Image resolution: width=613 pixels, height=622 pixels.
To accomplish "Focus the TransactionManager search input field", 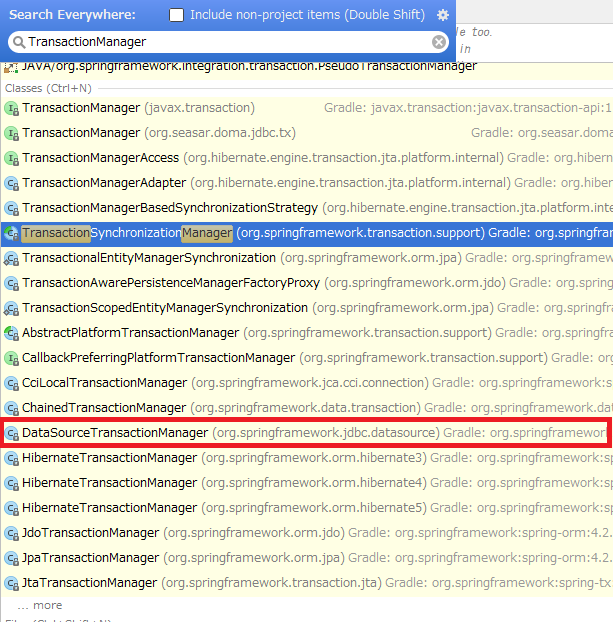I will click(229, 42).
